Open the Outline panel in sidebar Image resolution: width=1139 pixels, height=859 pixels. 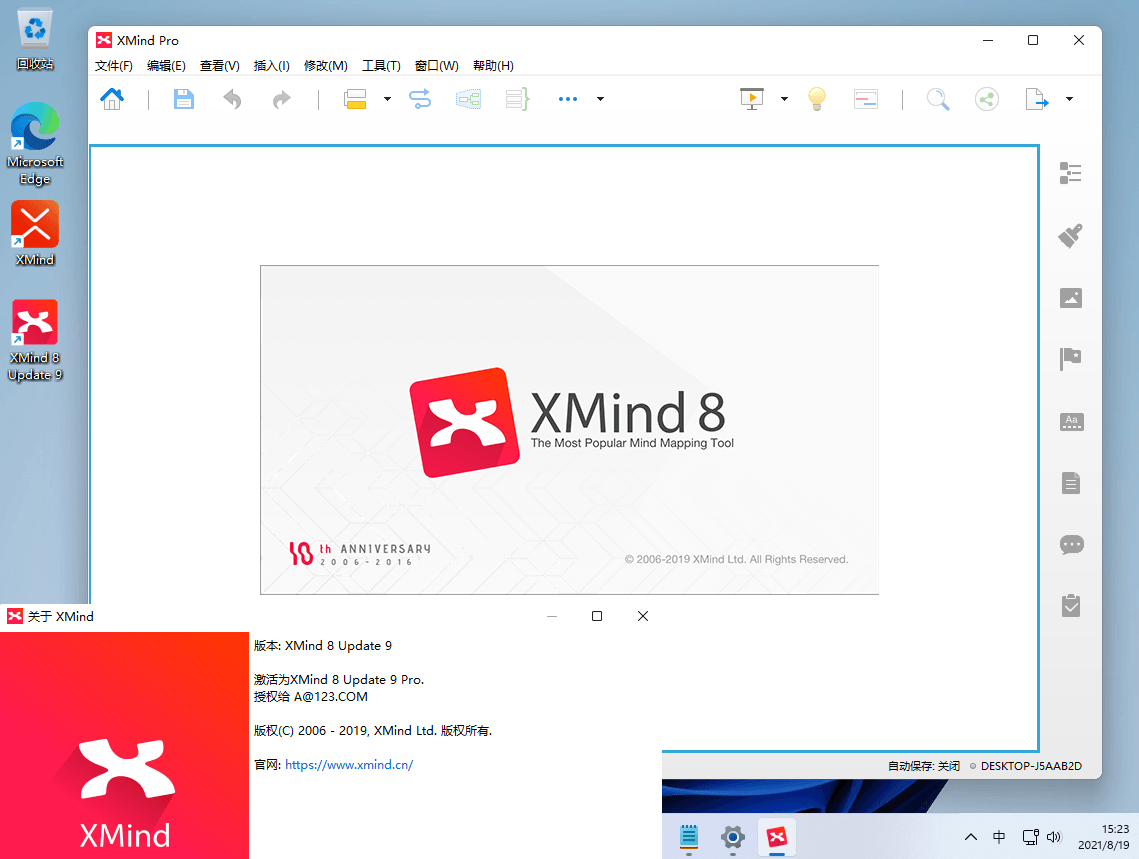click(1071, 173)
